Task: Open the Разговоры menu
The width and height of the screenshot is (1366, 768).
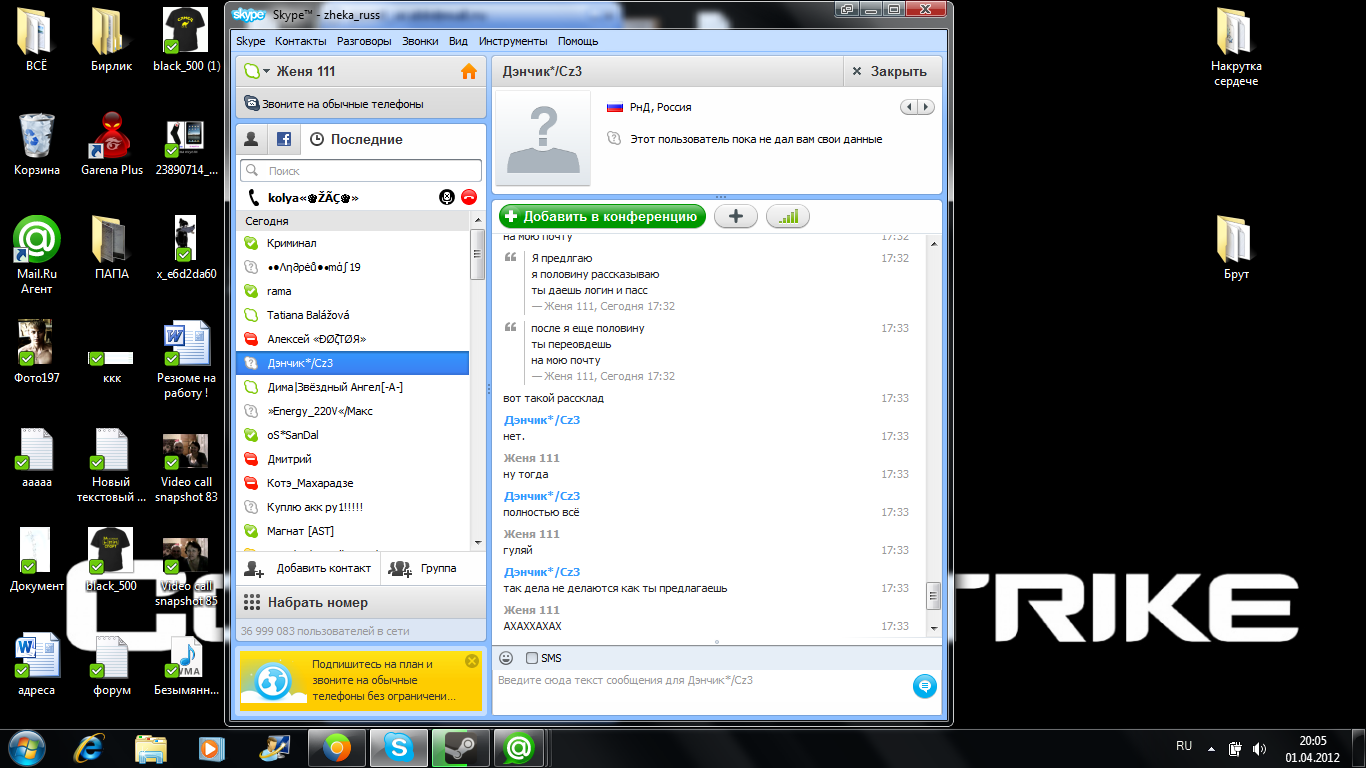Action: pyautogui.click(x=364, y=41)
